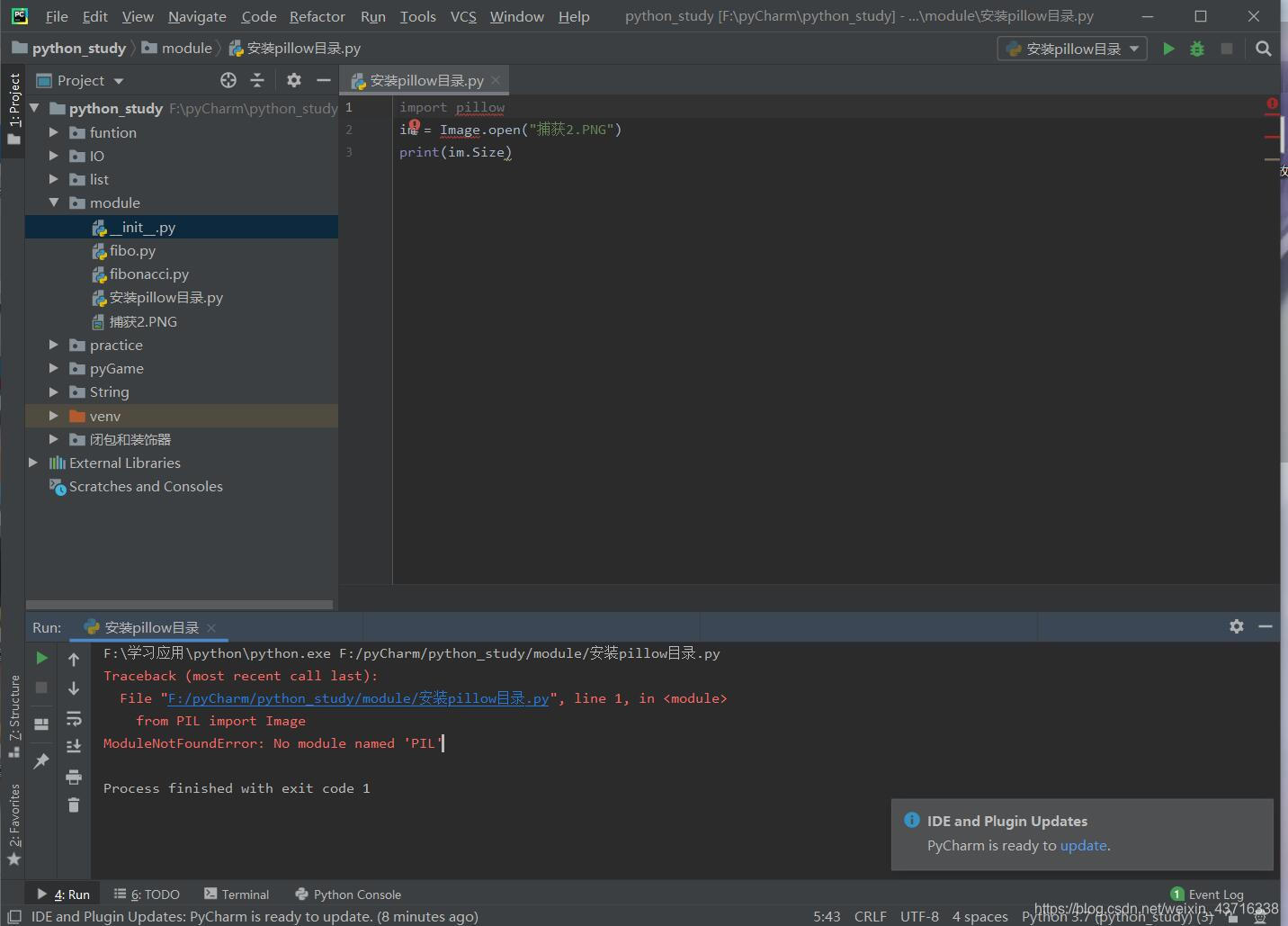The image size is (1288, 926).
Task: Expand External Libraries node
Action: tap(34, 463)
